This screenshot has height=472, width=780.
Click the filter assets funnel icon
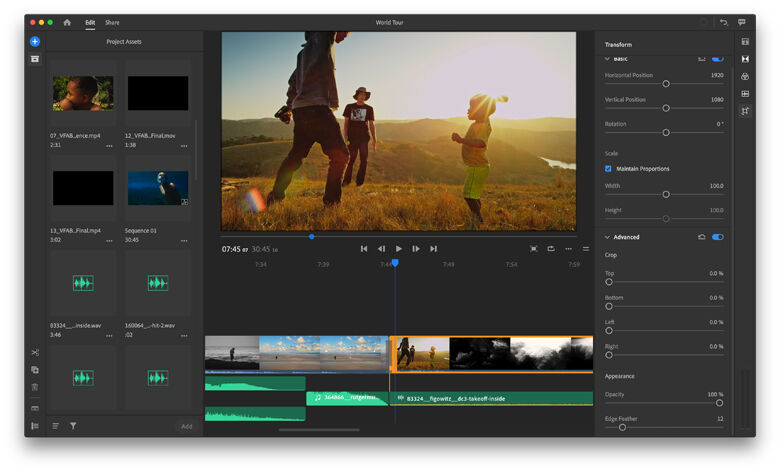tap(73, 426)
